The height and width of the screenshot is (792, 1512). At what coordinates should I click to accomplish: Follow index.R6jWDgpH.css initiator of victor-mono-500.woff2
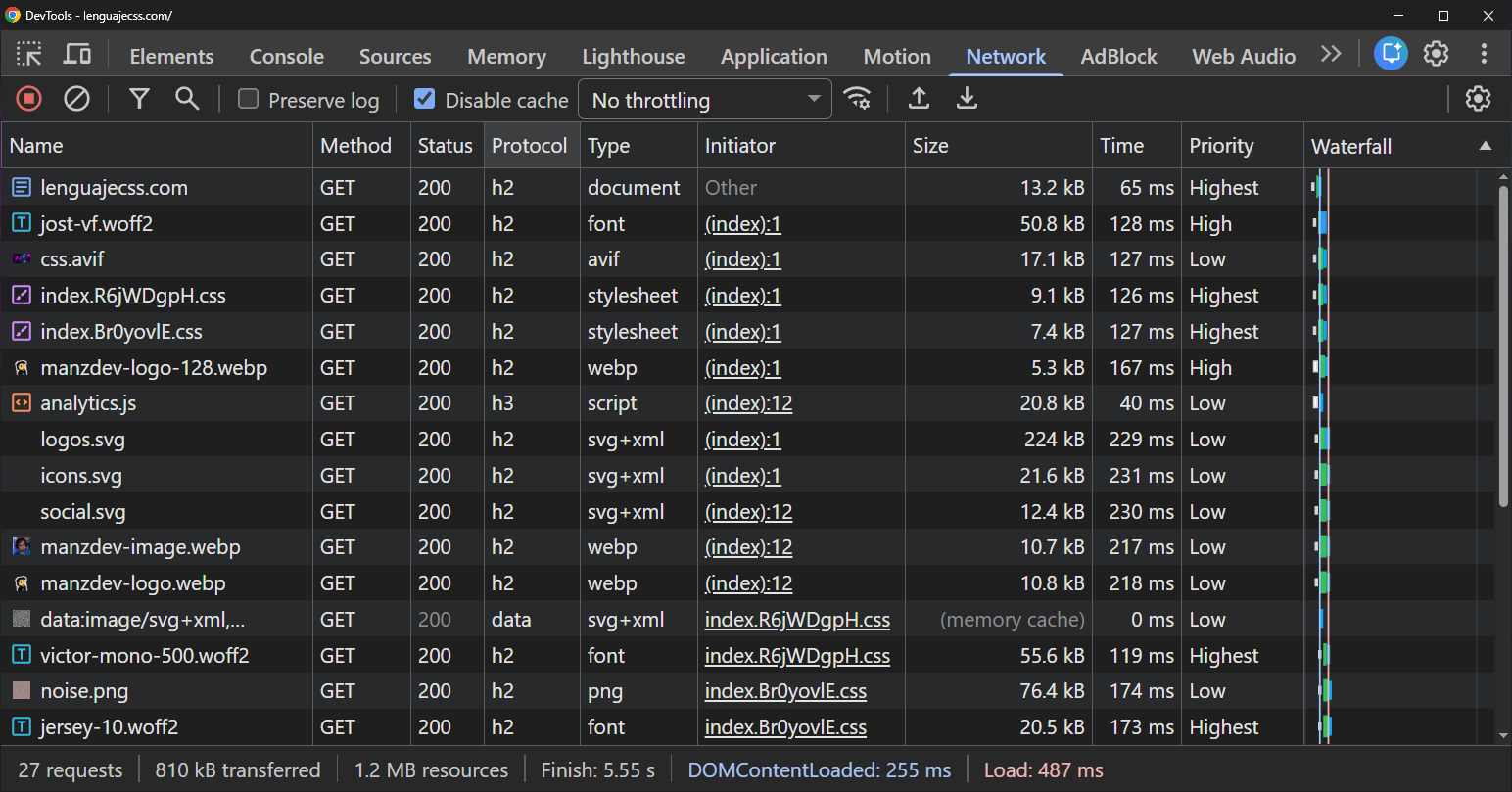click(x=797, y=655)
